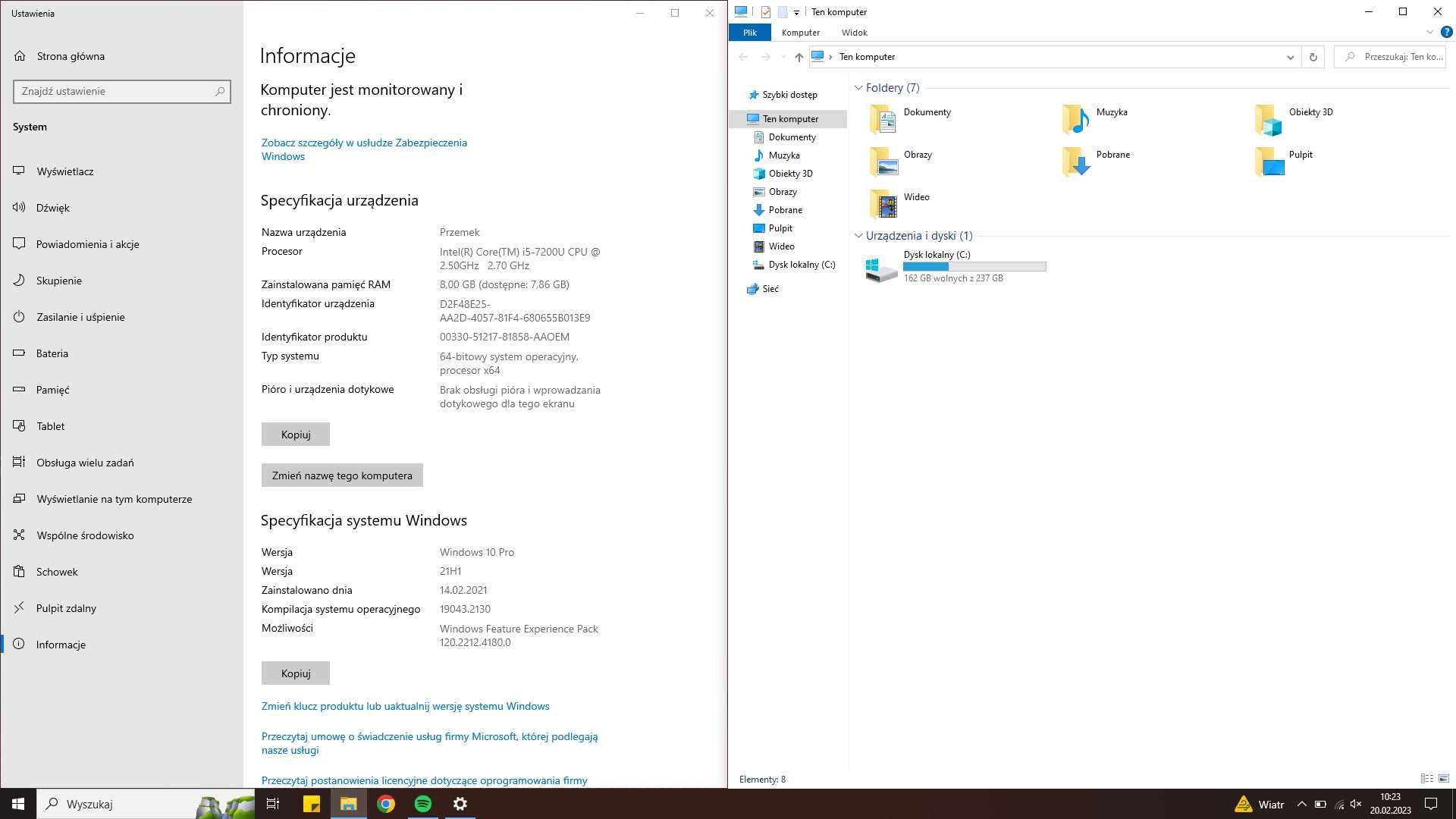Click Kopiuj under Windows specification

coord(296,673)
